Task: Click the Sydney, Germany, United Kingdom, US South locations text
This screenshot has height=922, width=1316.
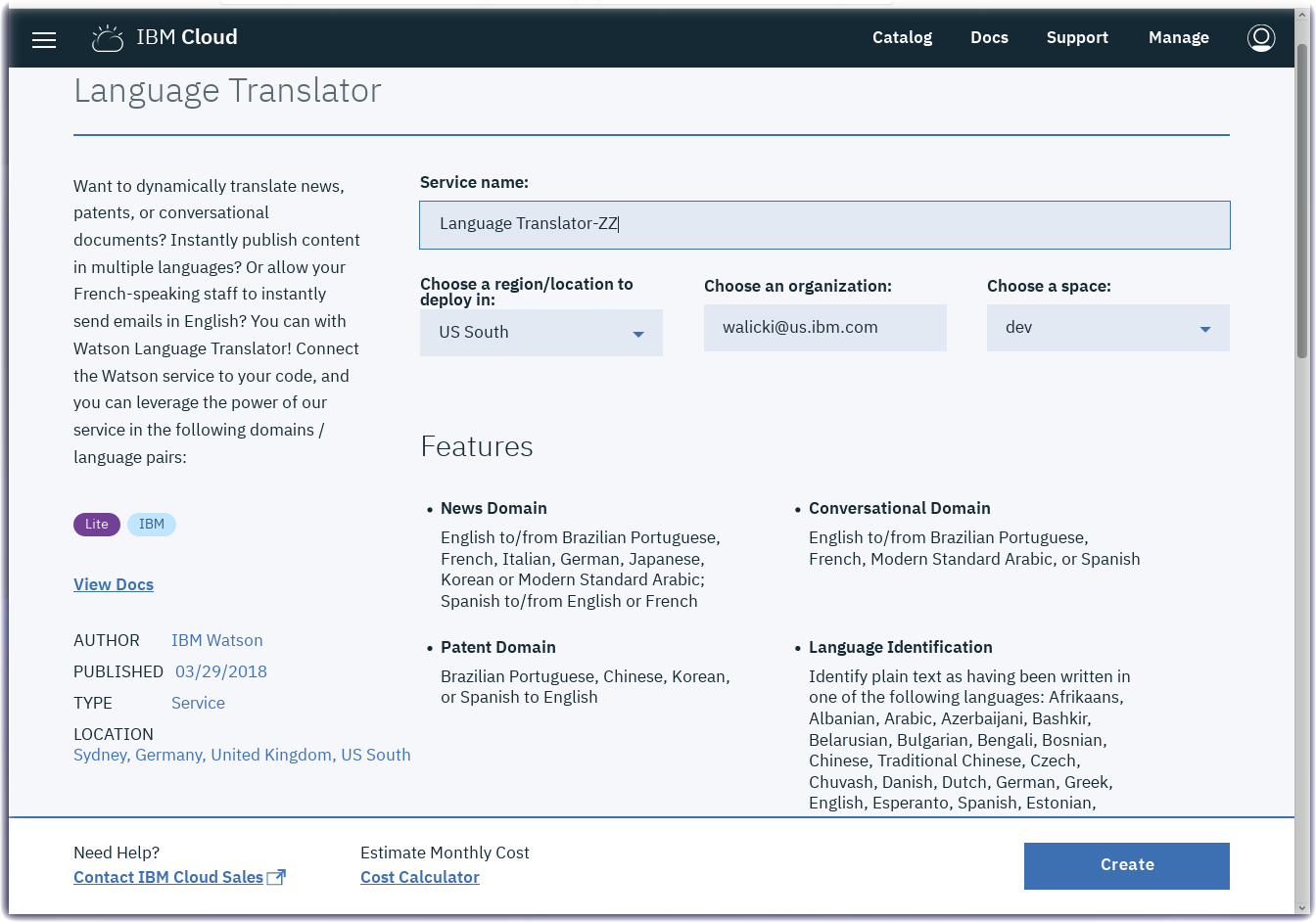Action: tap(242, 755)
